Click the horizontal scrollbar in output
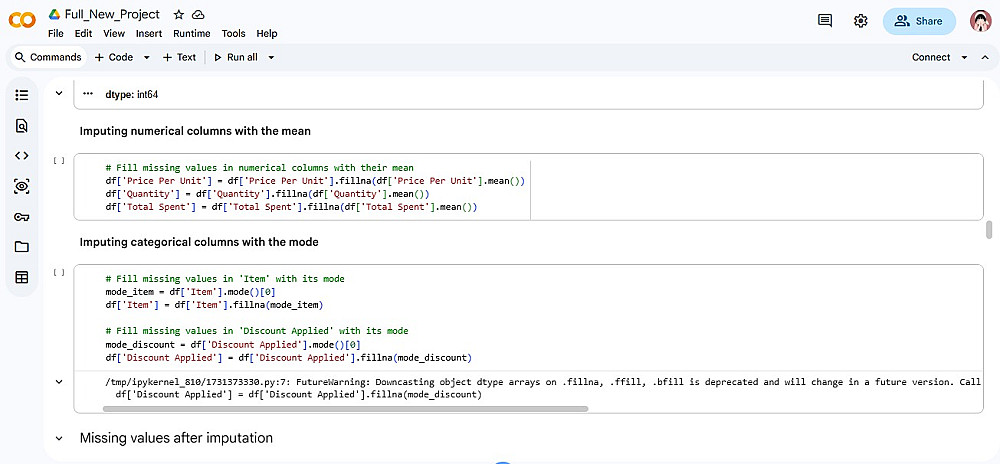Viewport: 1000px width, 464px height. [346, 409]
